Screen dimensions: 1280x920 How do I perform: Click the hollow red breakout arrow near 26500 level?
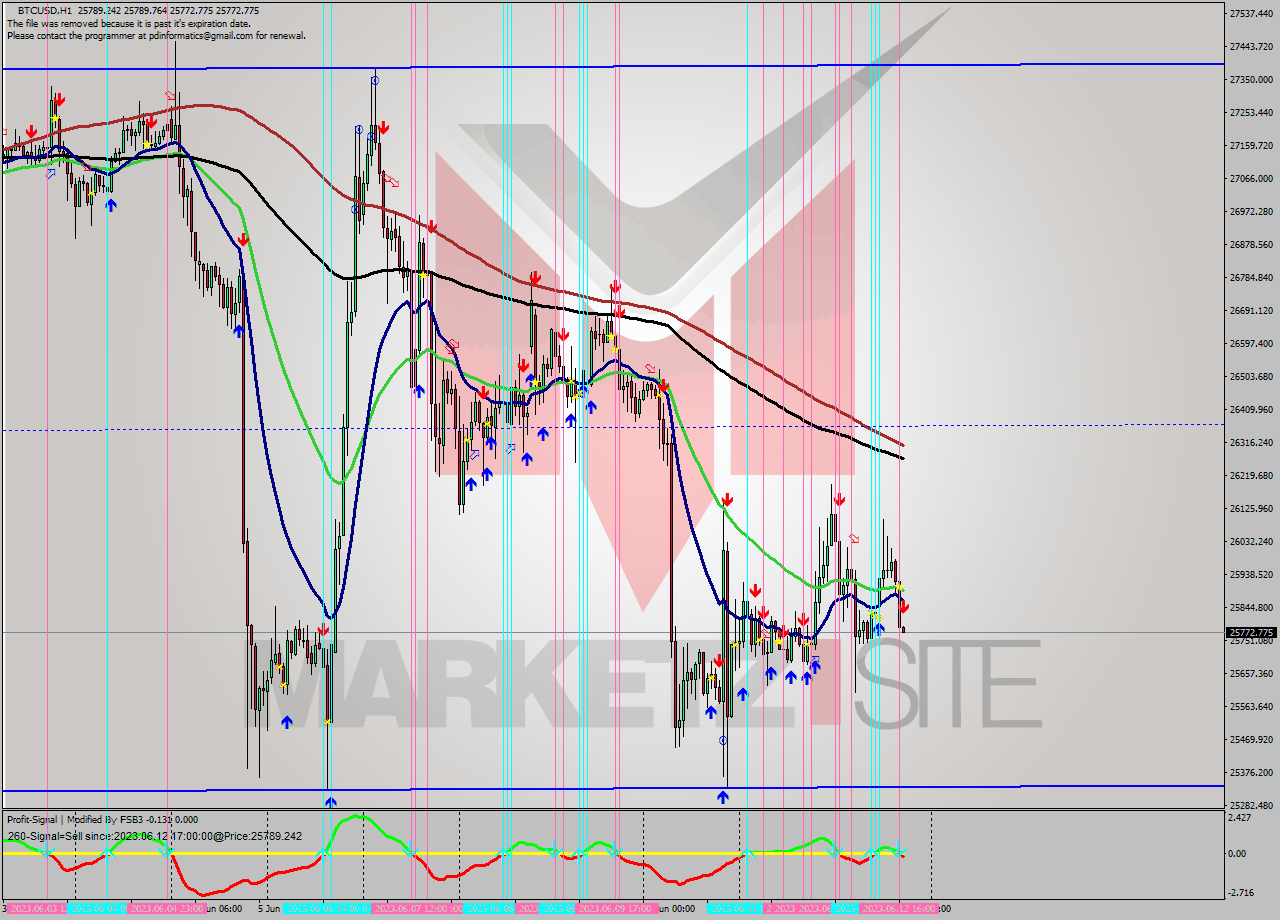[x=651, y=368]
